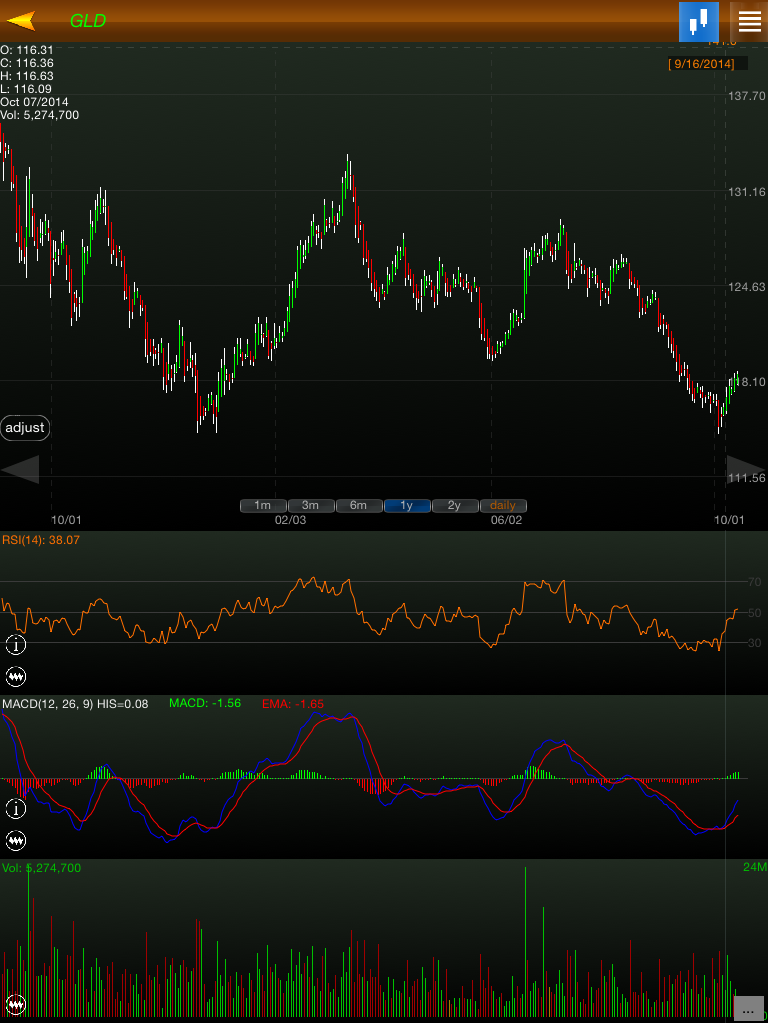Select the 6m time range

[x=358, y=505]
